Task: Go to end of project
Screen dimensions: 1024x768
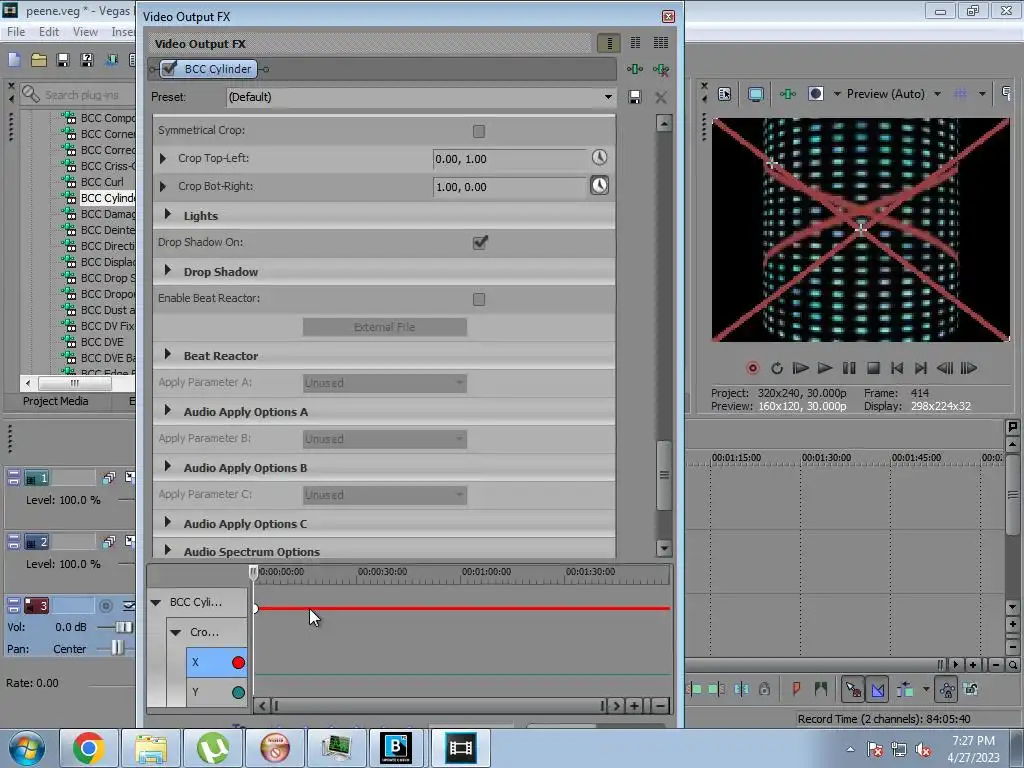Action: [921, 368]
